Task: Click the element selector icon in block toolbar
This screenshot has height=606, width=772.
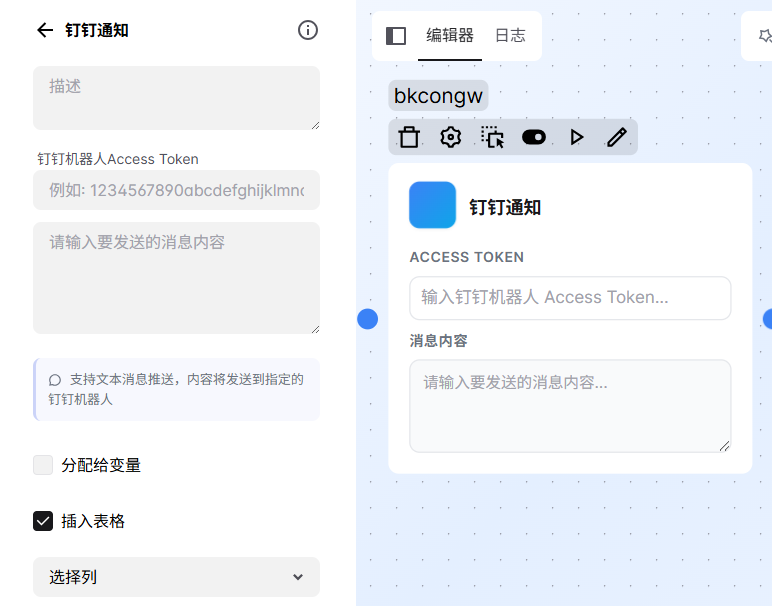Action: tap(492, 137)
